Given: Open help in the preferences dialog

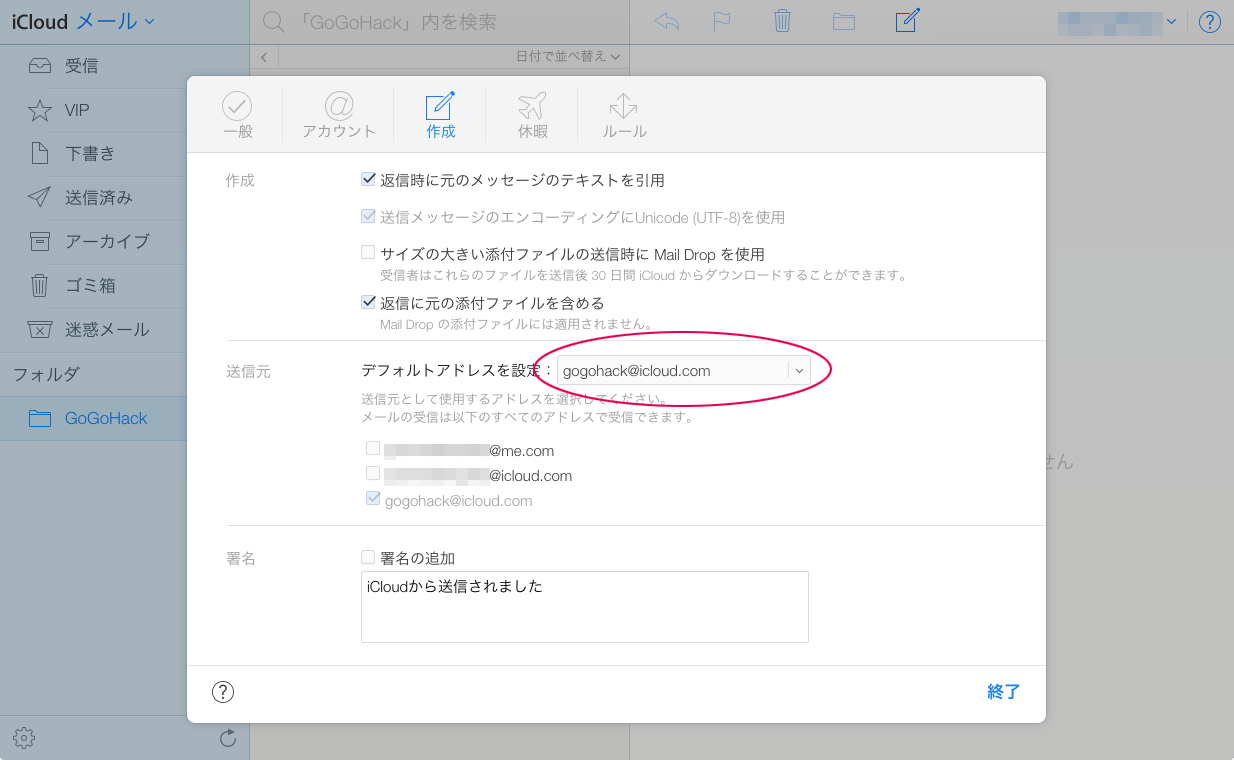Looking at the screenshot, I should 223,692.
